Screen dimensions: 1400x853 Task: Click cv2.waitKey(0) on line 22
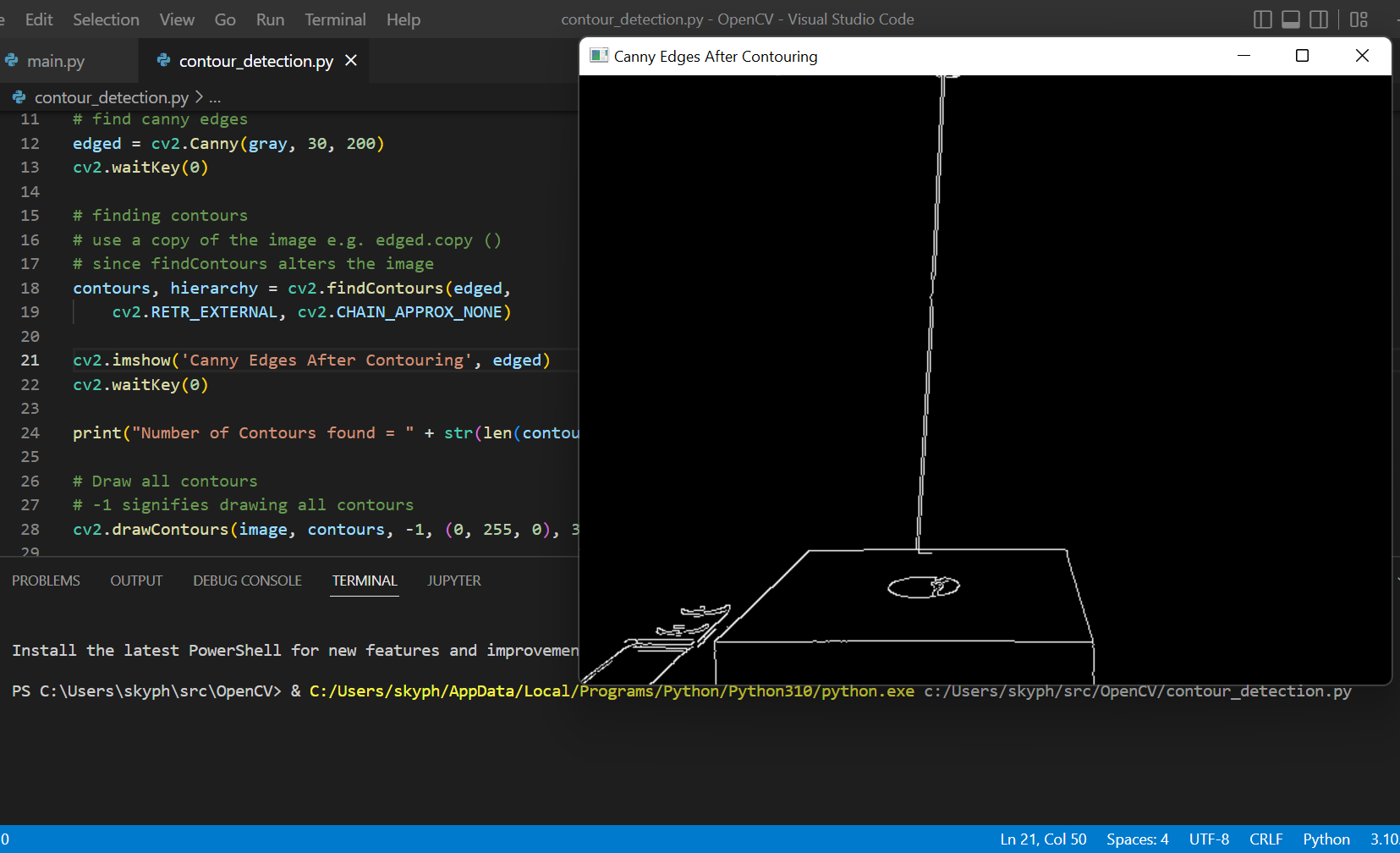click(x=140, y=385)
